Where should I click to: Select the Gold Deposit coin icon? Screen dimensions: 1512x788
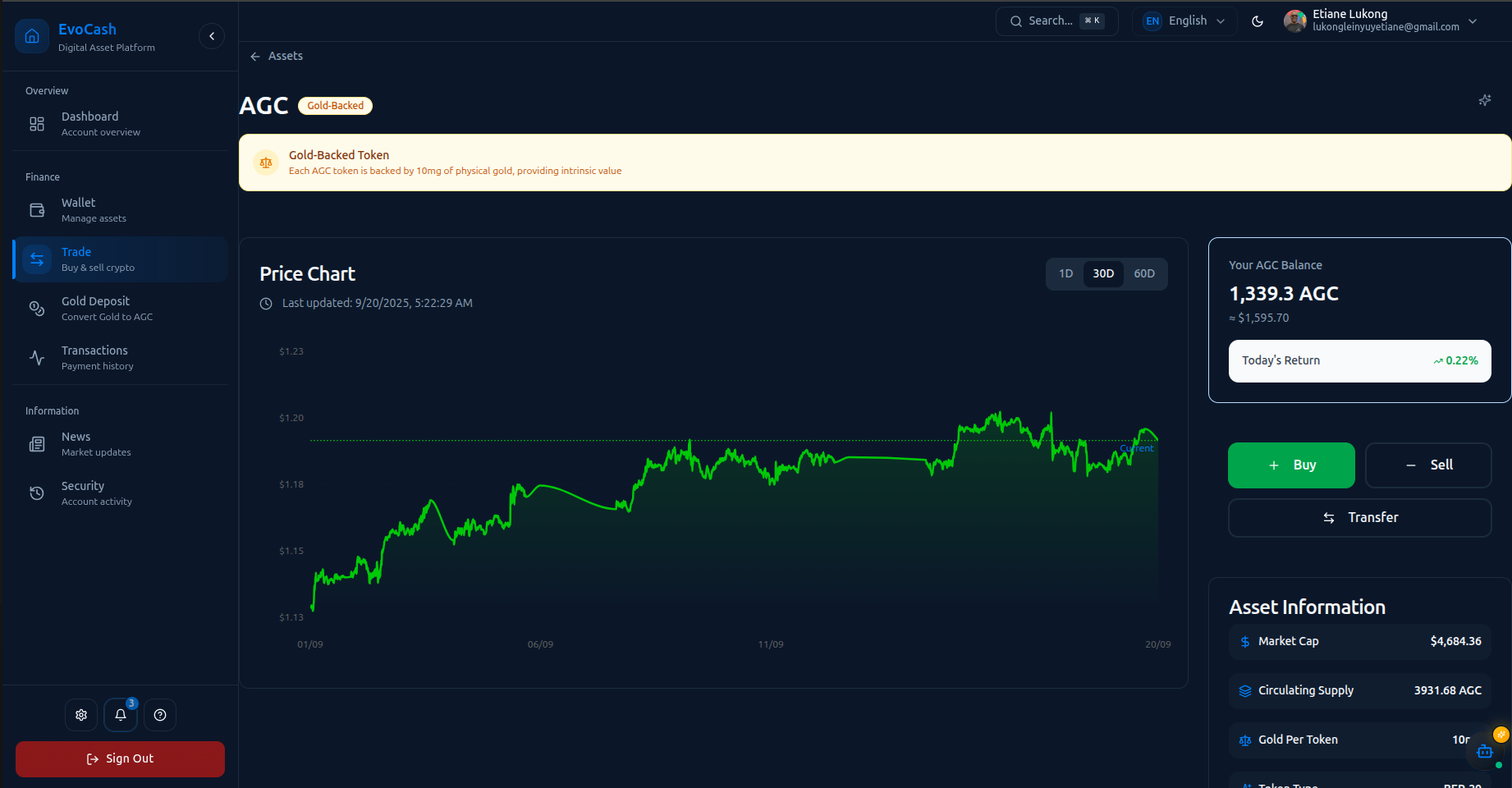36,308
